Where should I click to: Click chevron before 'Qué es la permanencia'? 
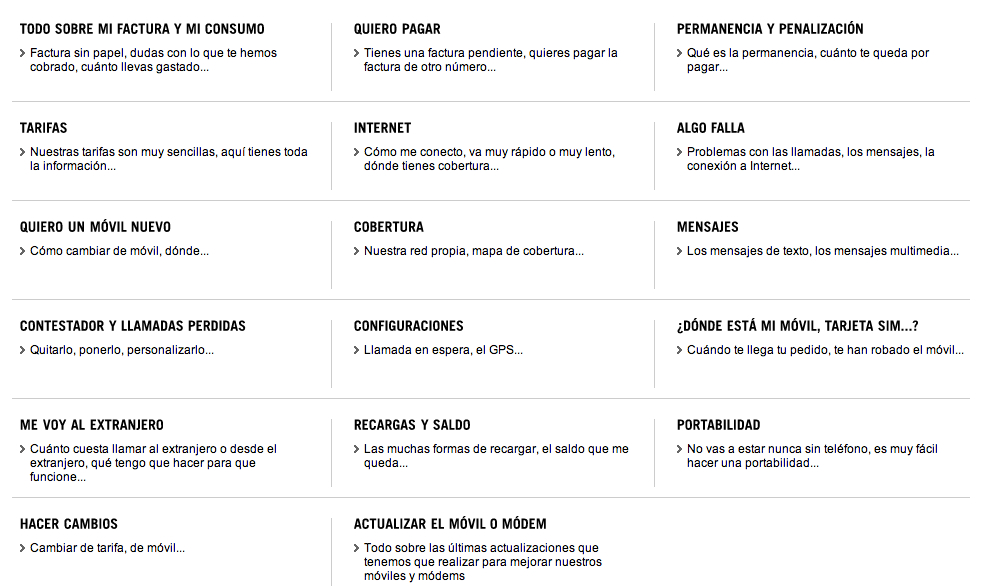680,53
